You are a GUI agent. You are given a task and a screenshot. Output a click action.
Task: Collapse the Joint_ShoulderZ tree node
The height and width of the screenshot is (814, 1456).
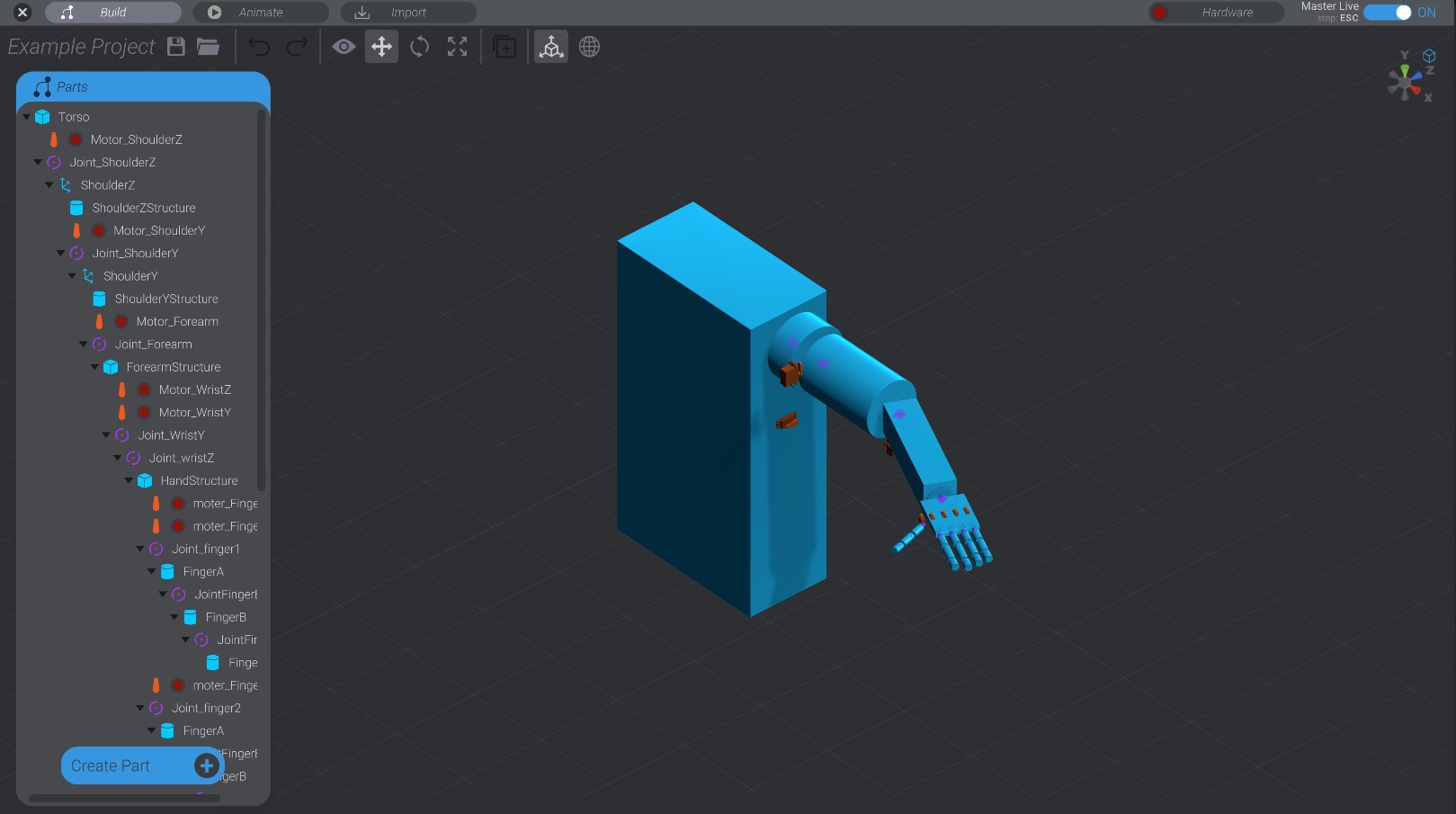pyautogui.click(x=38, y=162)
